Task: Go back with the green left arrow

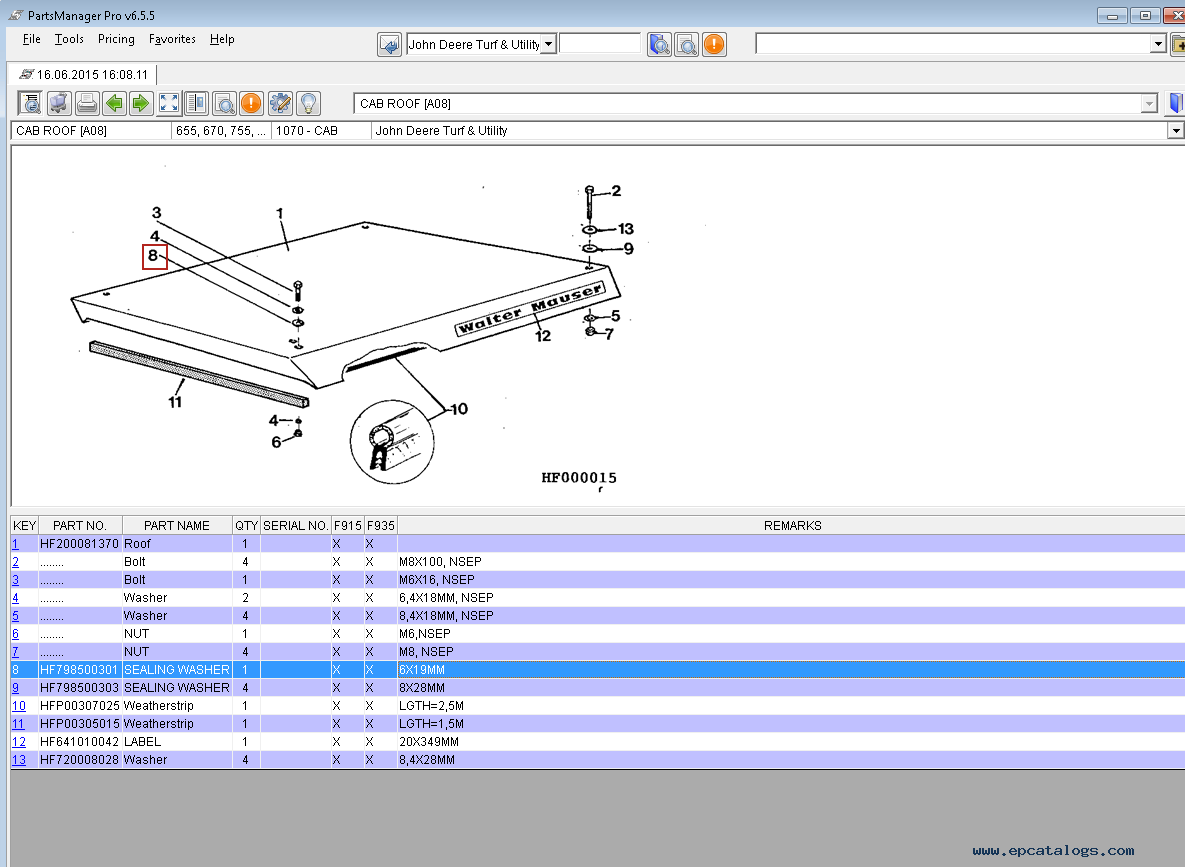Action: (114, 103)
